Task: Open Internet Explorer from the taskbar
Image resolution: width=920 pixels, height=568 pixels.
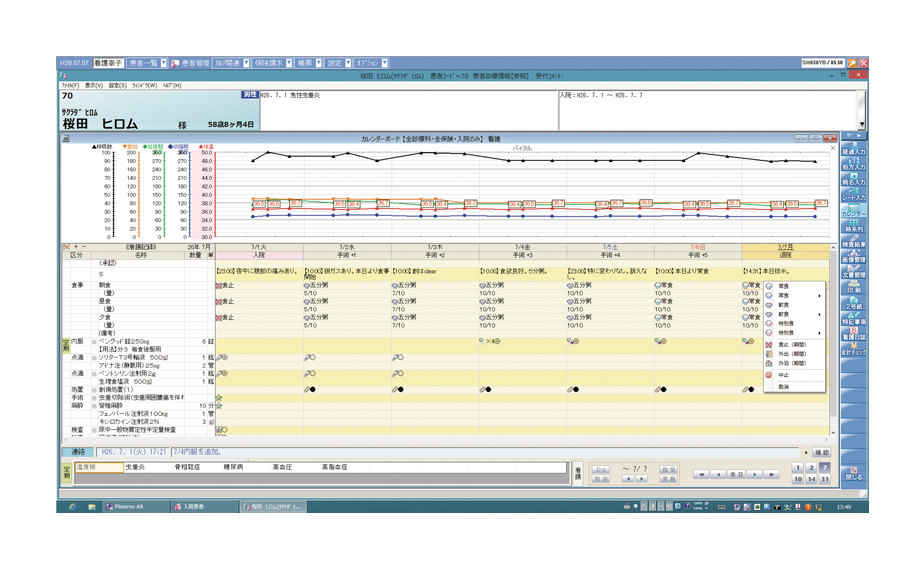Action: pyautogui.click(x=72, y=507)
